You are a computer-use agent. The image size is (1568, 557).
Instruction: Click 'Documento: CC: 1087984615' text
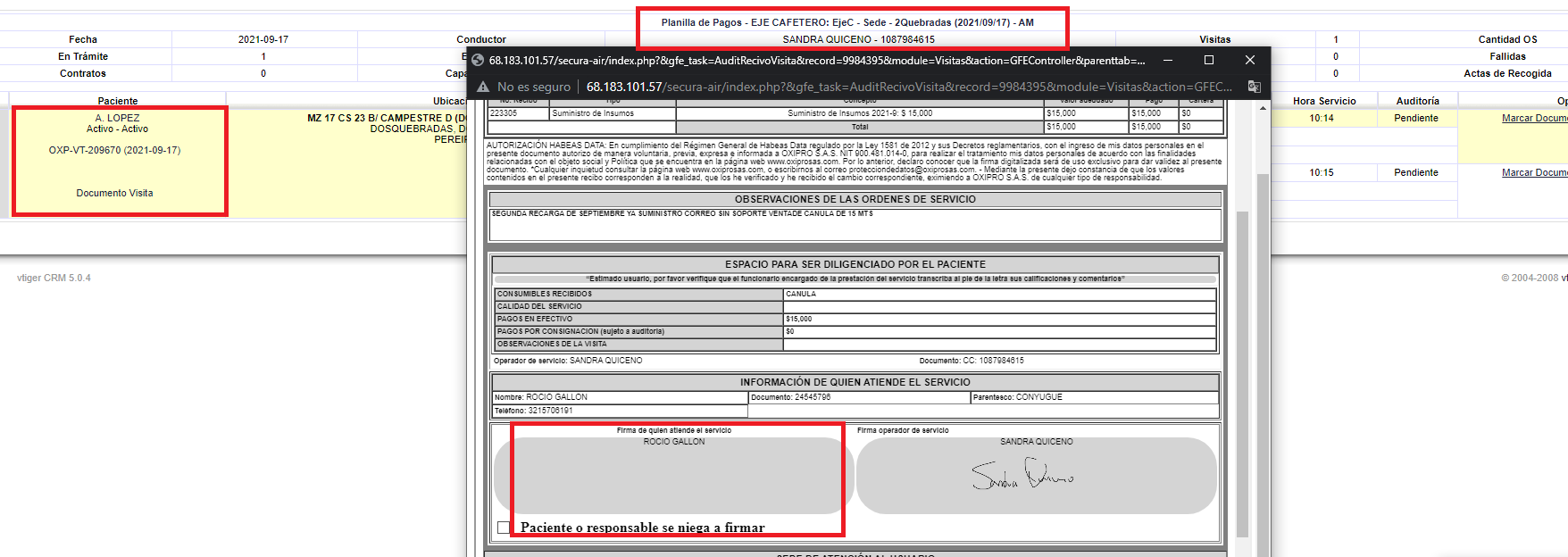coord(972,361)
